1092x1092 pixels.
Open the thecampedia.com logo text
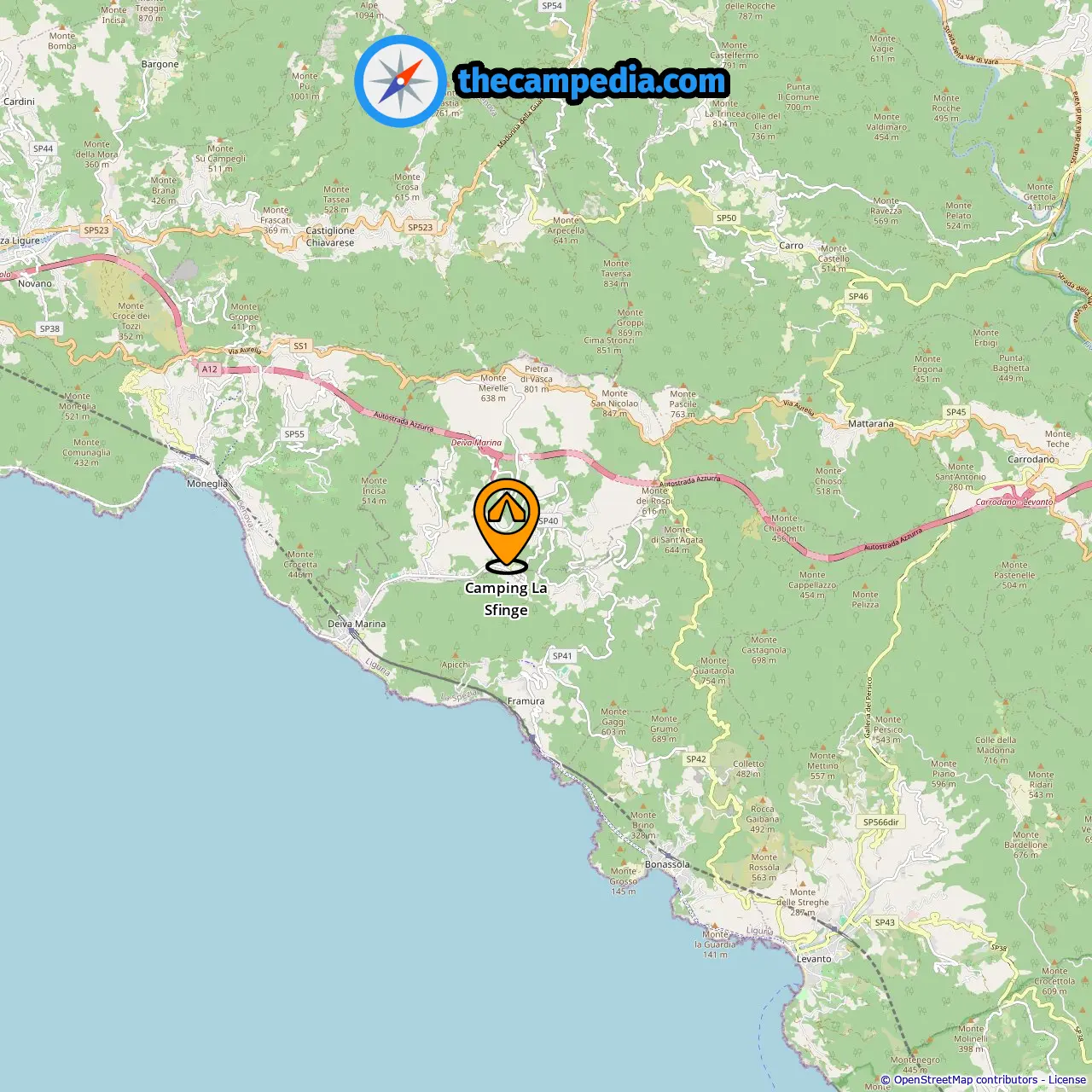[x=592, y=82]
